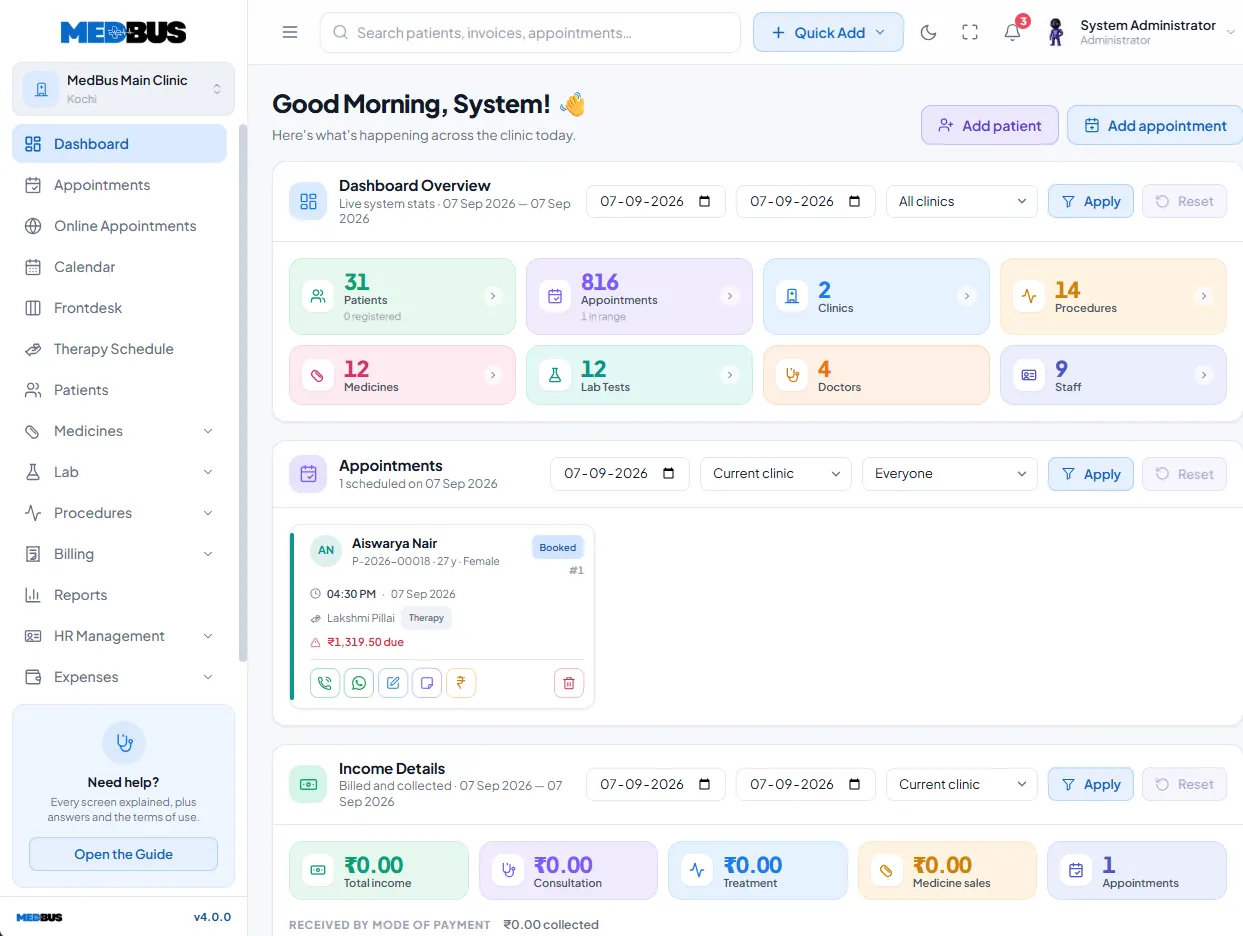
Task: Click the stethoscope icon in the Need help box
Action: [x=124, y=743]
